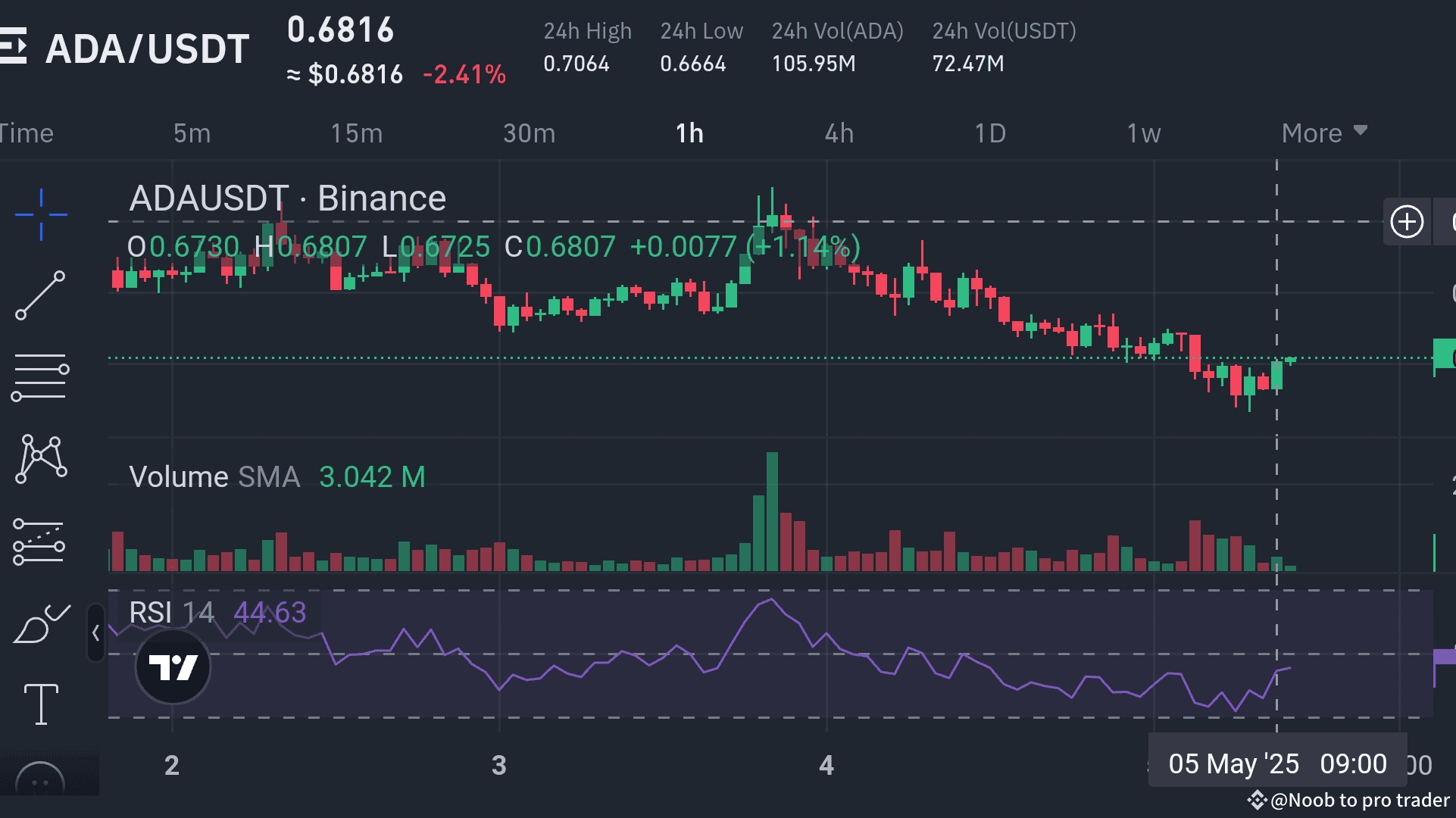
Task: Switch to the 4h timeframe
Action: (x=839, y=133)
